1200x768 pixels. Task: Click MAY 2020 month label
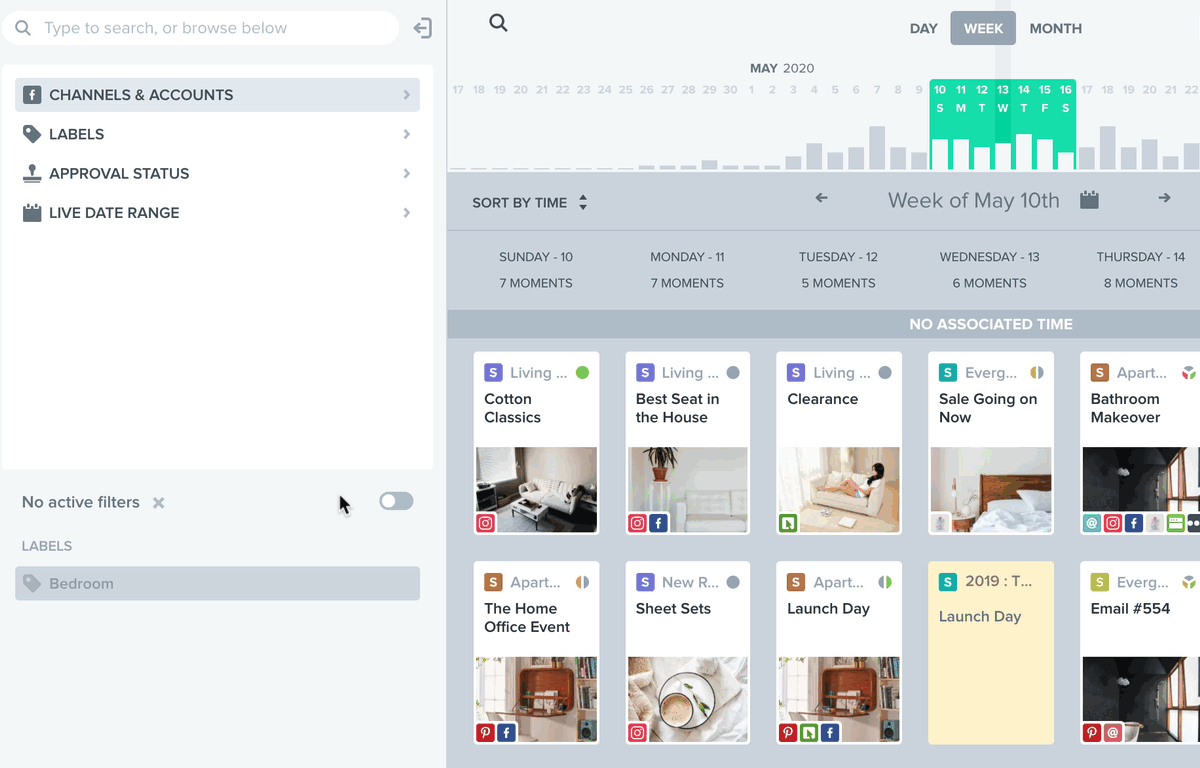pos(782,68)
